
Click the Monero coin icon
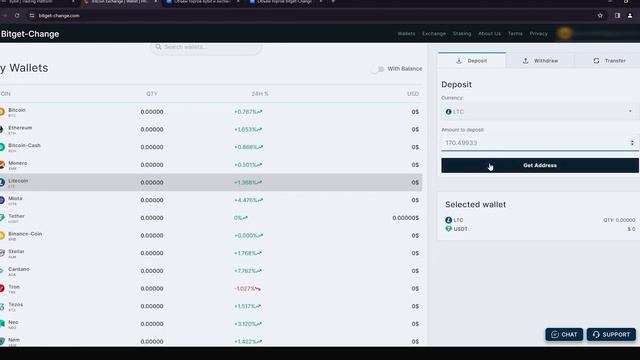(x=2, y=165)
